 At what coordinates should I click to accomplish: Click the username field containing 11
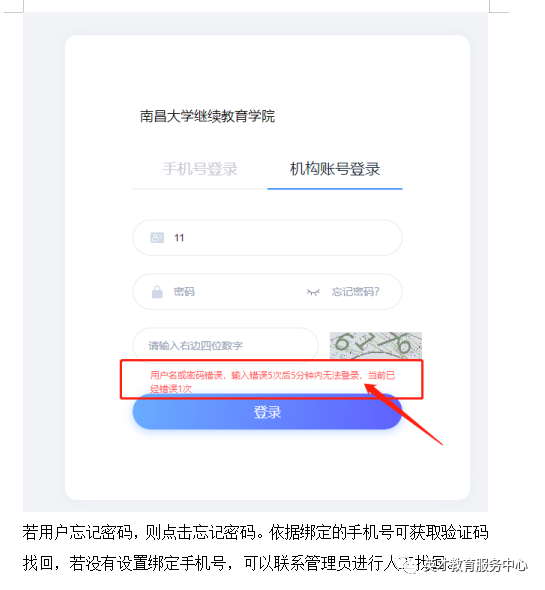point(267,238)
